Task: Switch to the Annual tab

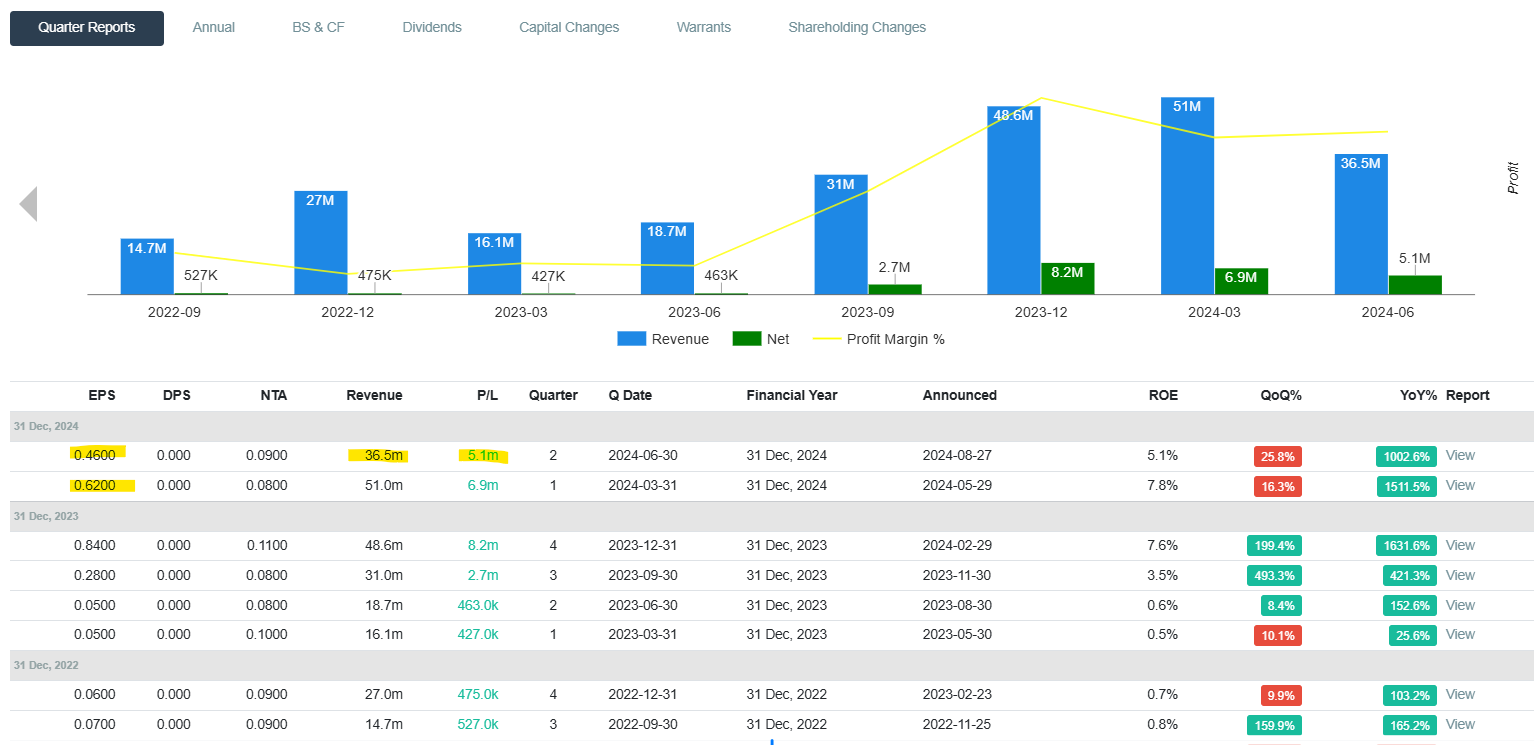Action: (x=214, y=28)
